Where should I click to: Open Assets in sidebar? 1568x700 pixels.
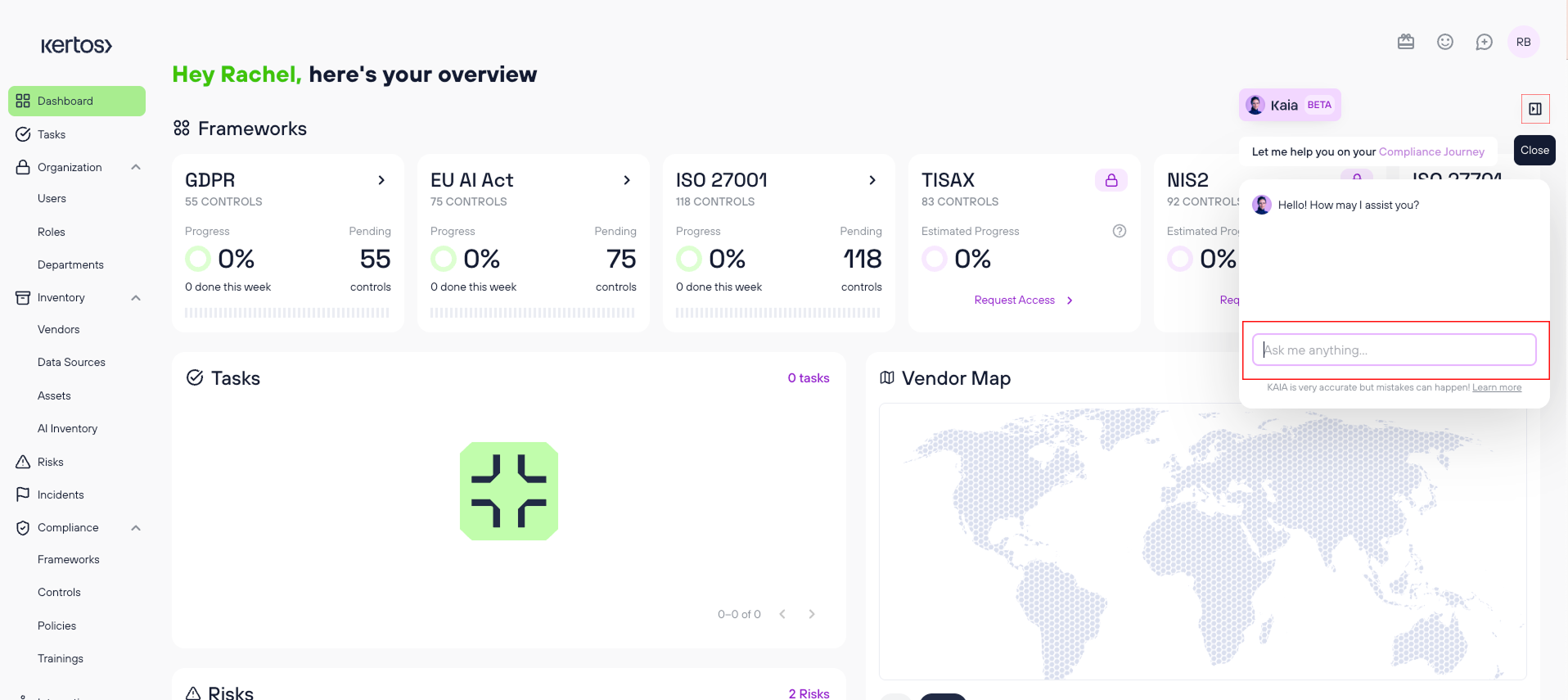pyautogui.click(x=54, y=395)
